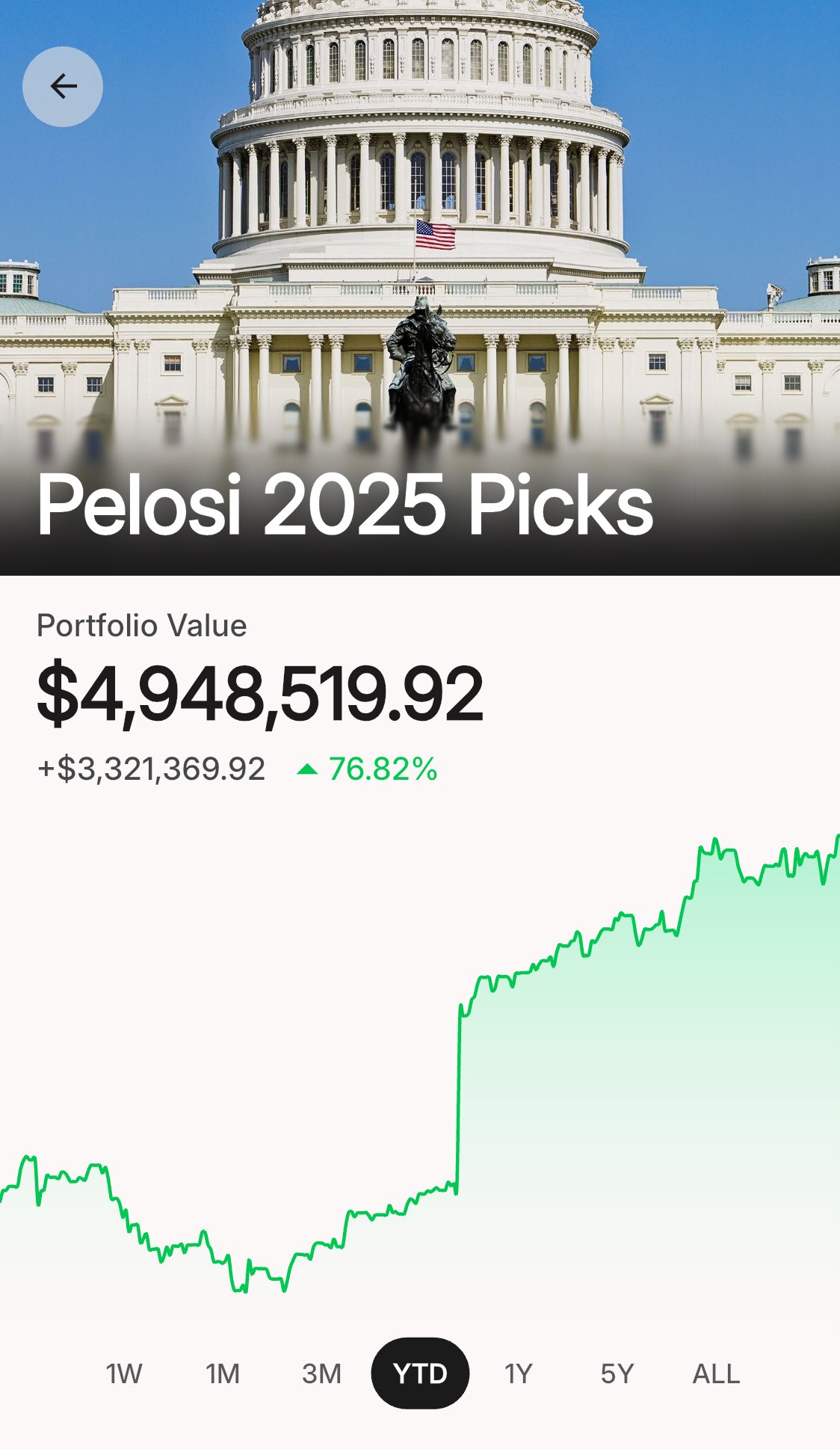Tap the back arrow button
This screenshot has width=840, height=1449.
pyautogui.click(x=63, y=87)
